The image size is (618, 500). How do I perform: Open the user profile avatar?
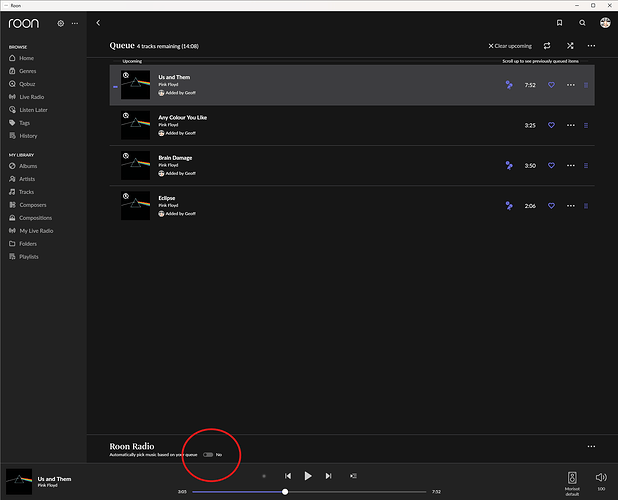tap(605, 23)
